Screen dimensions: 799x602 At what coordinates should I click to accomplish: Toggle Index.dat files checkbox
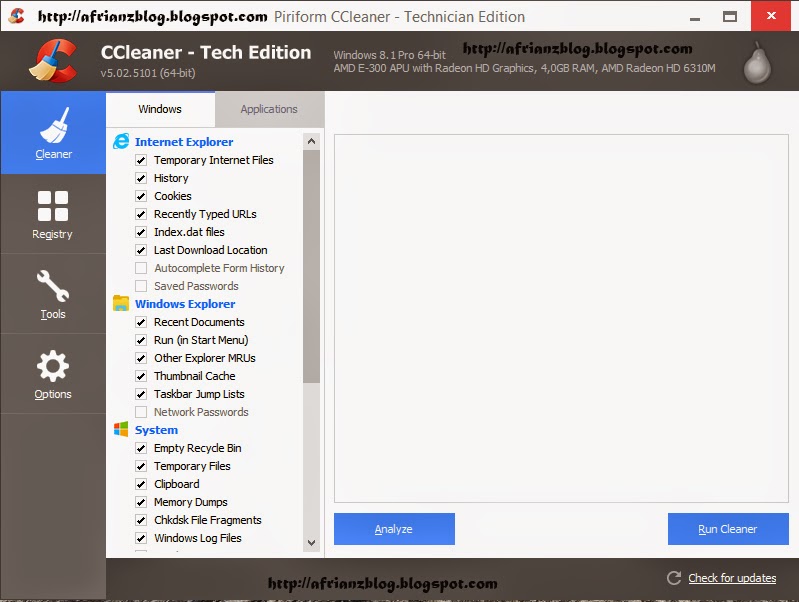(x=141, y=232)
